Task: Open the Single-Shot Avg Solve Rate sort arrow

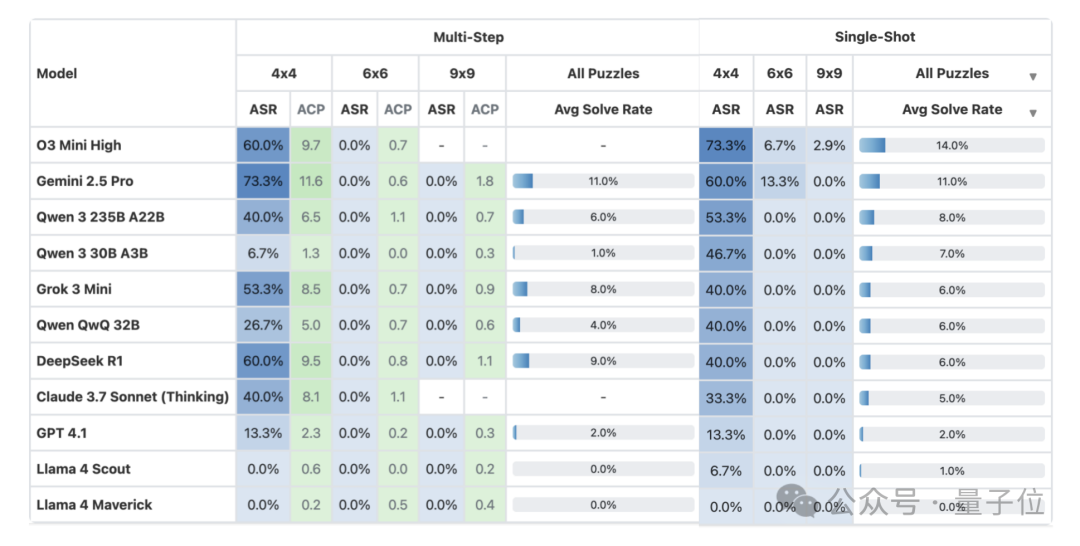Action: tap(1032, 113)
